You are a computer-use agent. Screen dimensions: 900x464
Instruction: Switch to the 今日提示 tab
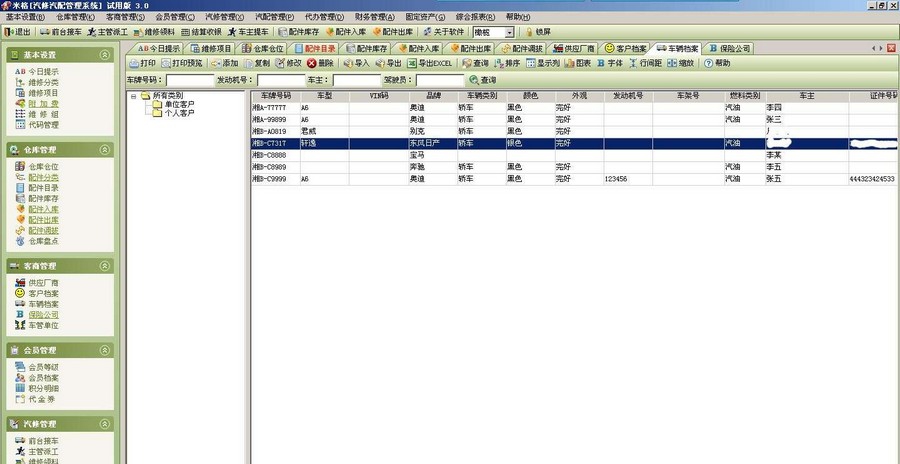tap(159, 49)
